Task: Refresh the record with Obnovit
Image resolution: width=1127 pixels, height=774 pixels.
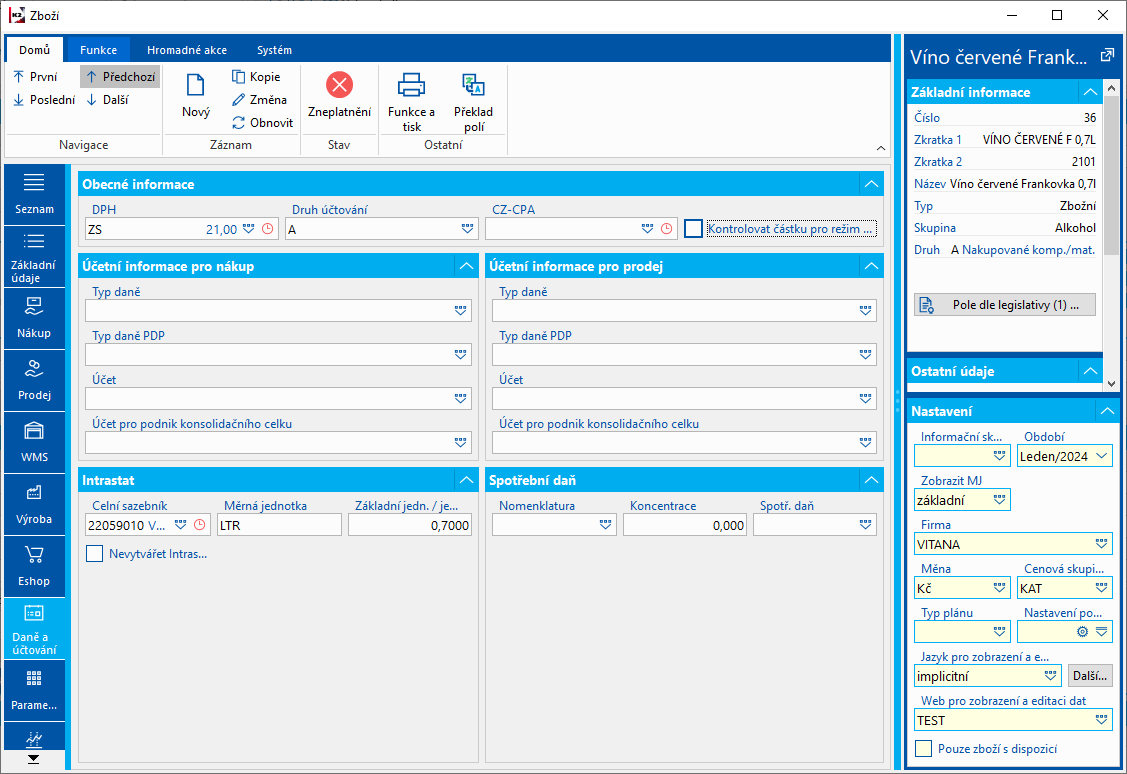Action: tap(263, 123)
